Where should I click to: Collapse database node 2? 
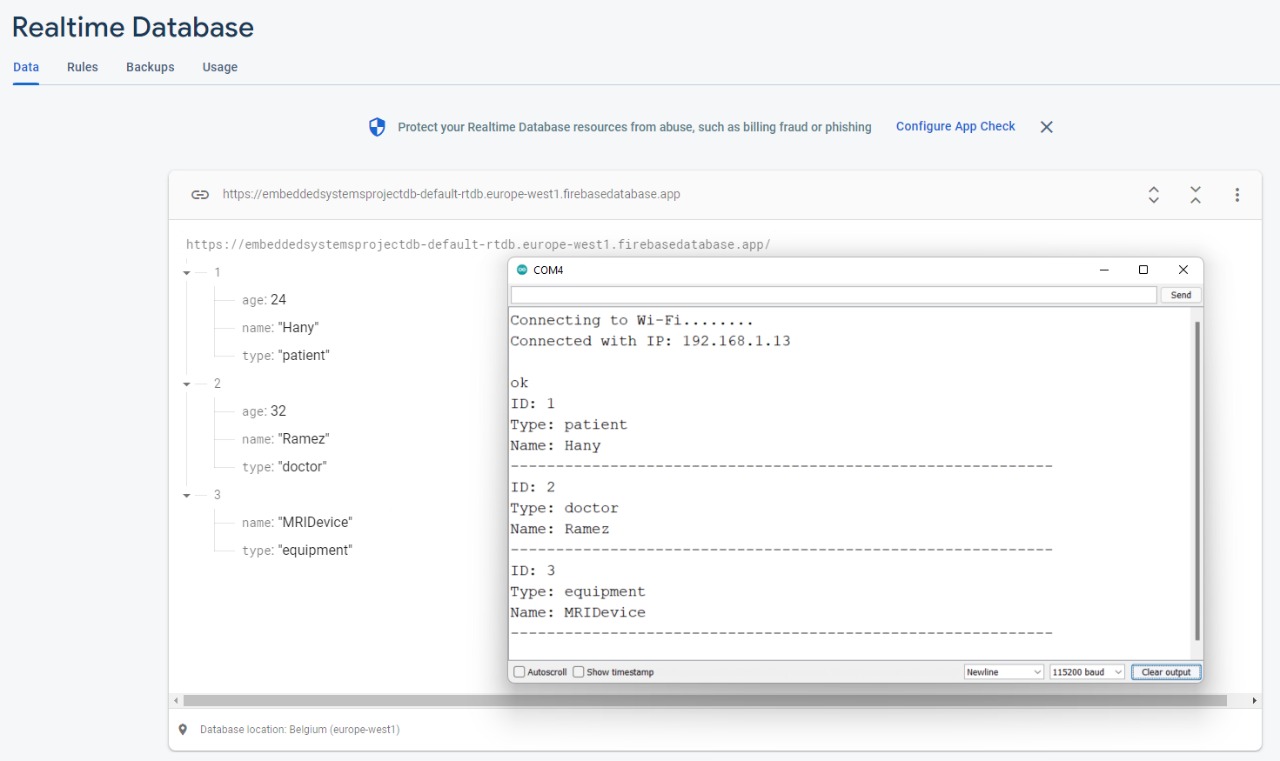tap(186, 383)
